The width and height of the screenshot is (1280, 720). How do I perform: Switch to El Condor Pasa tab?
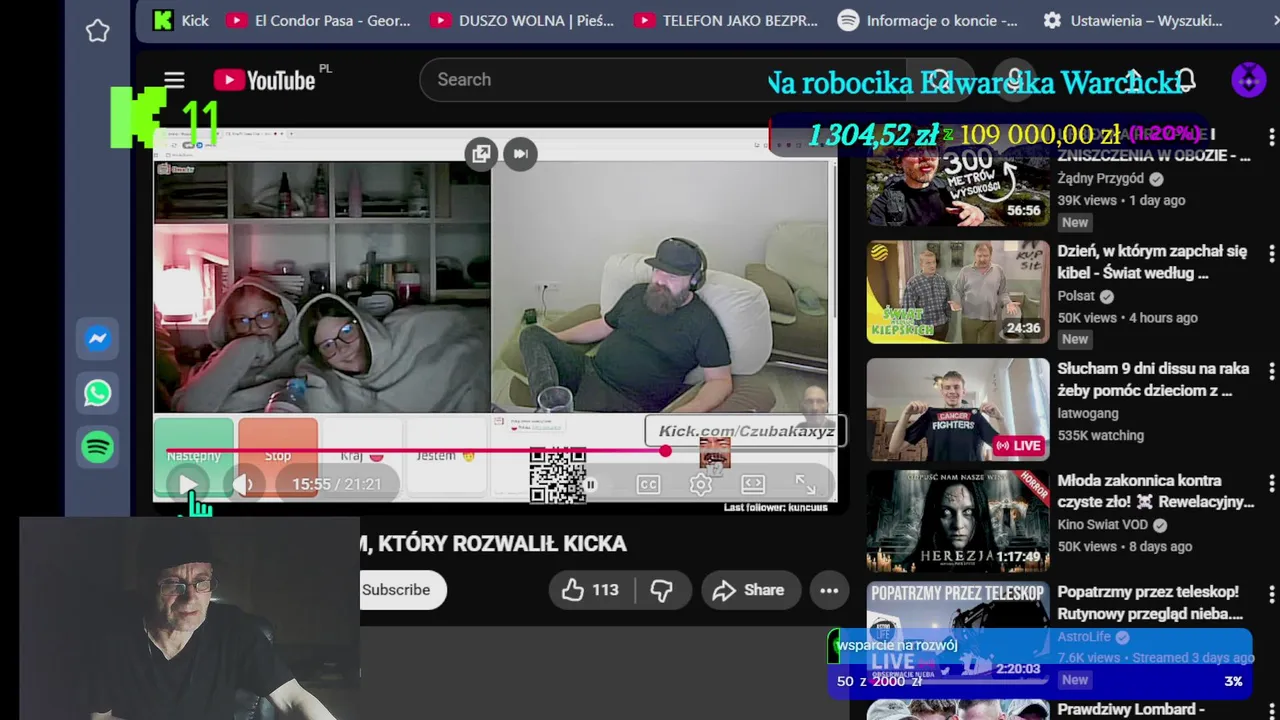pos(319,20)
